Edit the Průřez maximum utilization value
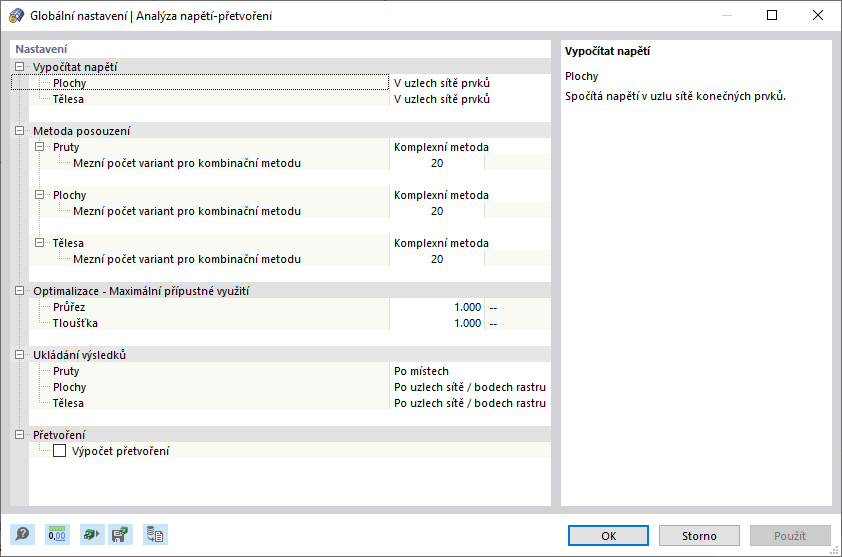842x557 pixels. [x=438, y=307]
